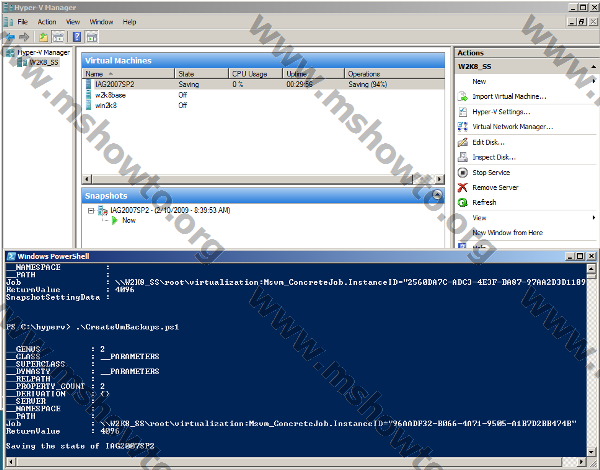Select the IAG2007SP2 virtual machine row
600x470 pixels.
pos(263,84)
